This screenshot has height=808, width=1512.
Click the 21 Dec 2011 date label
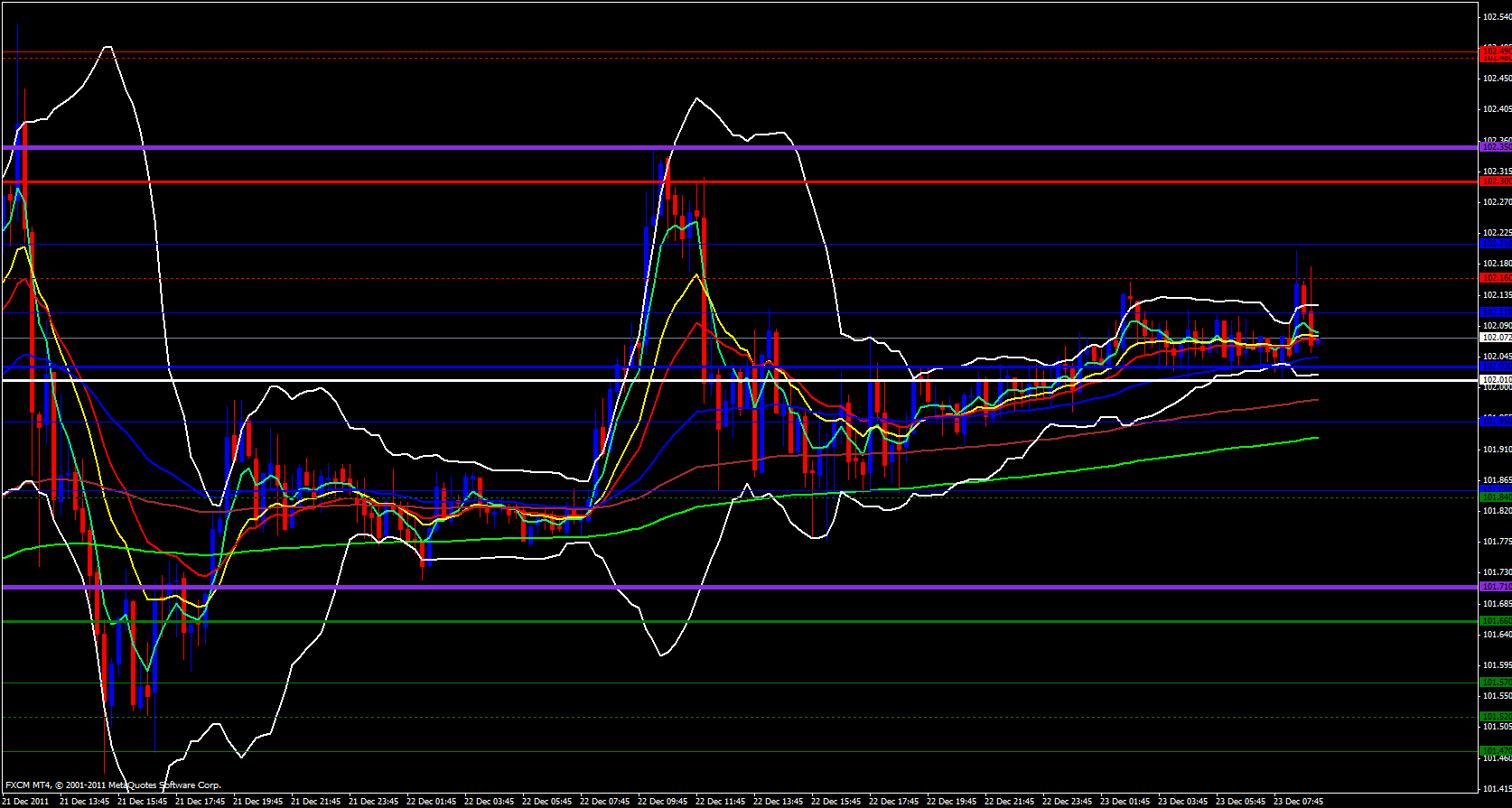tap(26, 802)
